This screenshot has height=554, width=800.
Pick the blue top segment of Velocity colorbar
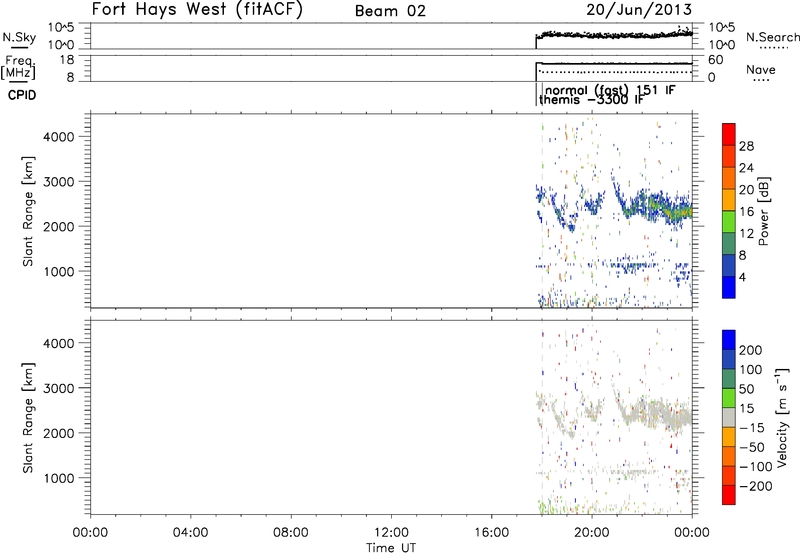[x=729, y=340]
